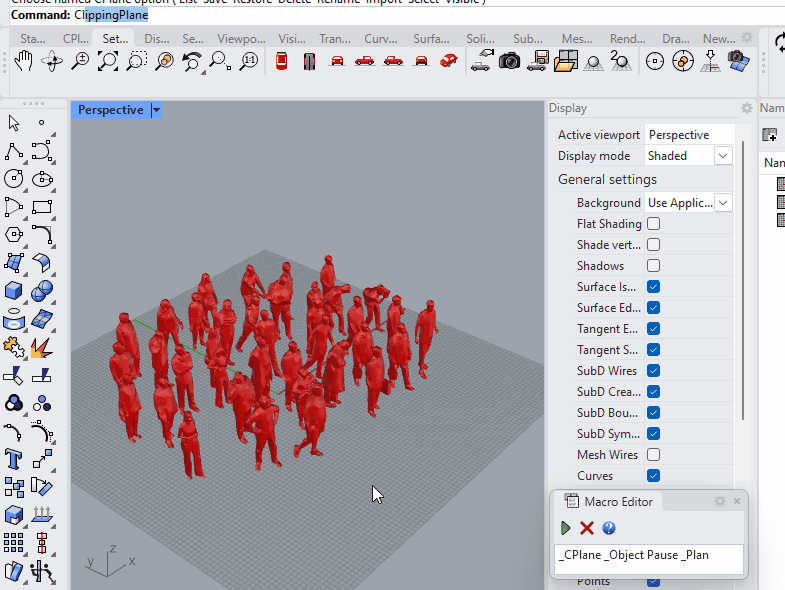Run the macro with green play icon
The width and height of the screenshot is (785, 590).
[x=566, y=528]
